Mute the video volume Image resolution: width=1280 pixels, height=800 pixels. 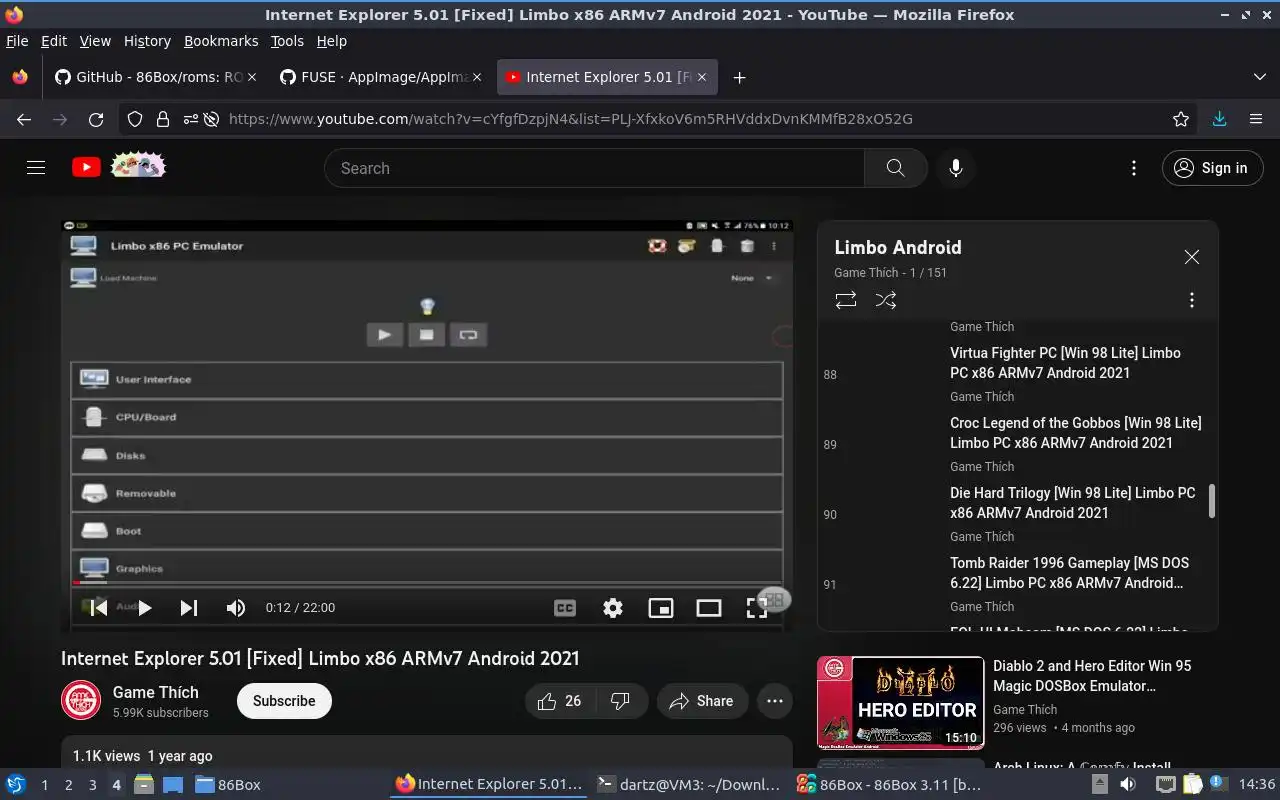236,607
